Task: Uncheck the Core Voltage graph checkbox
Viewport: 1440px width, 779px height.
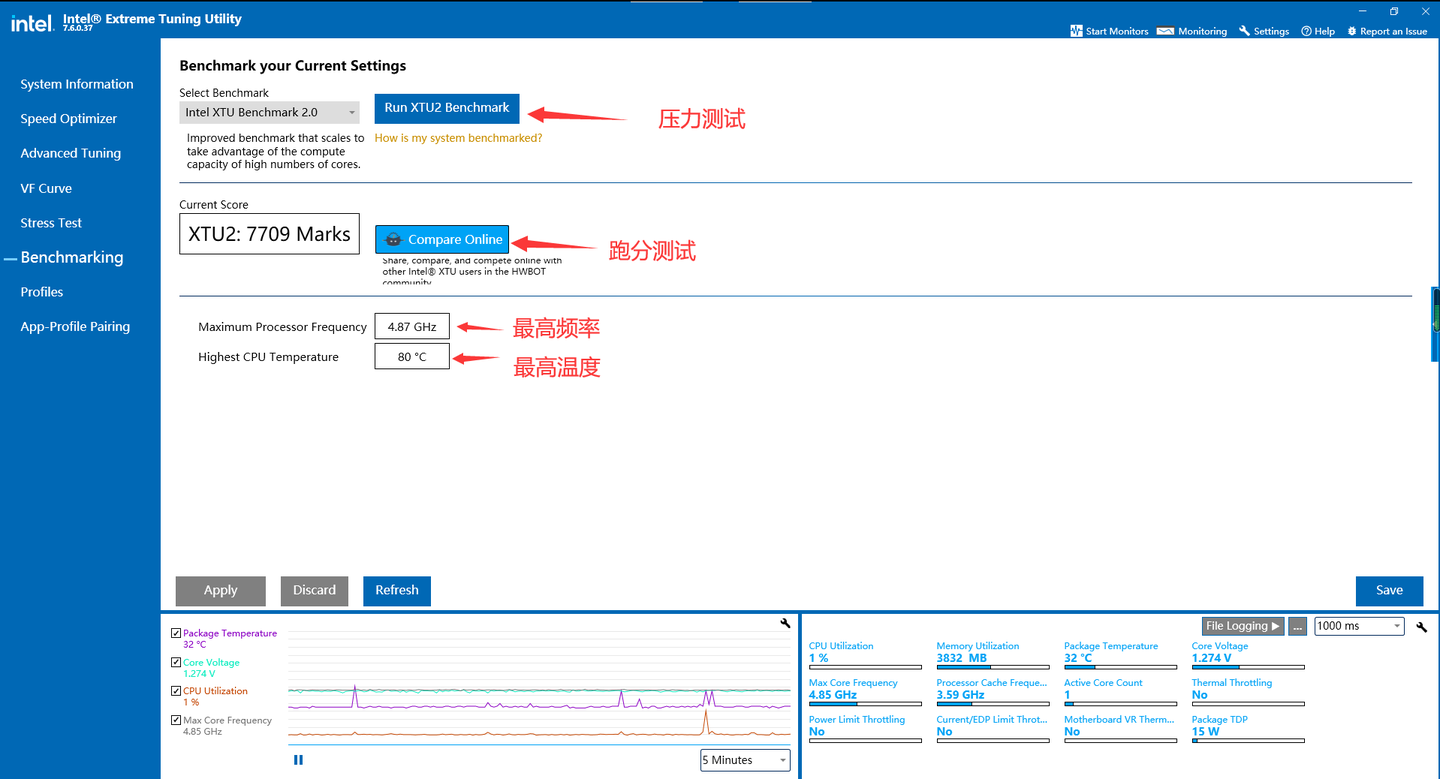Action: 176,662
